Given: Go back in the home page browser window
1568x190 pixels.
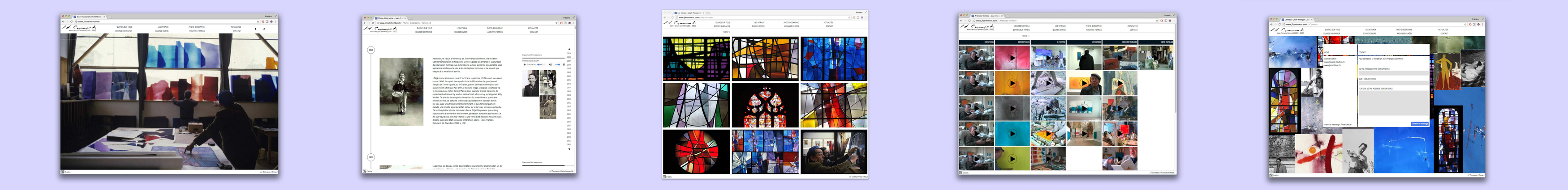Looking at the screenshot, I should point(63,22).
